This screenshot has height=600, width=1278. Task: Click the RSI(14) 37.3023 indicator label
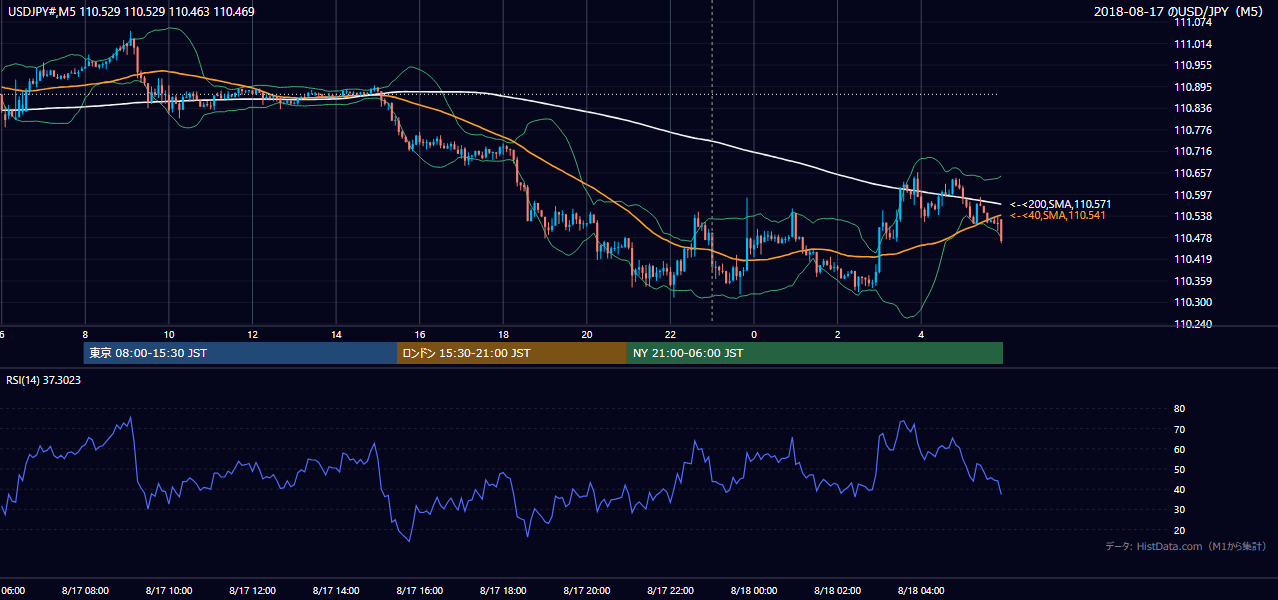pos(42,380)
